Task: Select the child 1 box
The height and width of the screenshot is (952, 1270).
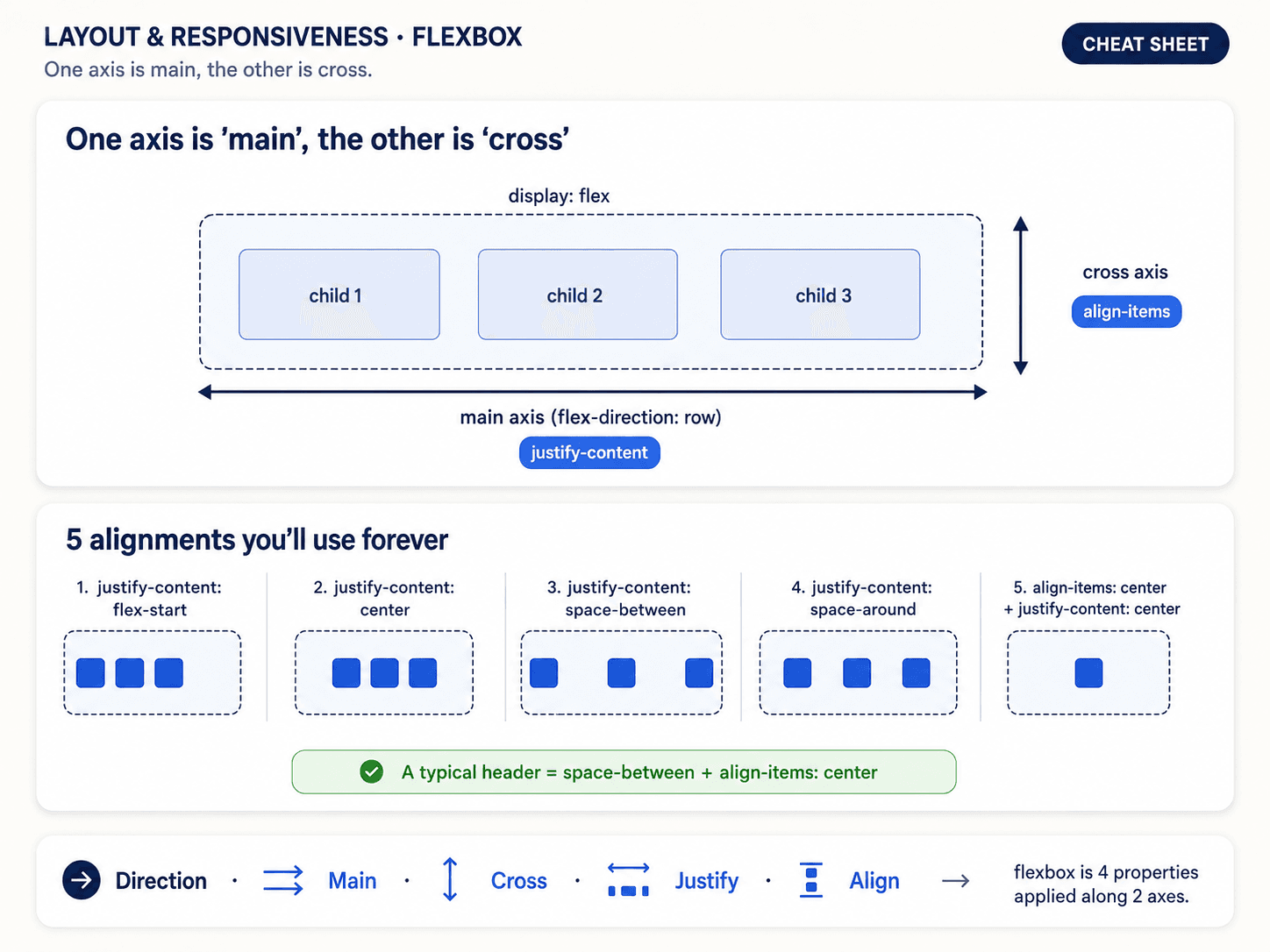Action: [339, 295]
